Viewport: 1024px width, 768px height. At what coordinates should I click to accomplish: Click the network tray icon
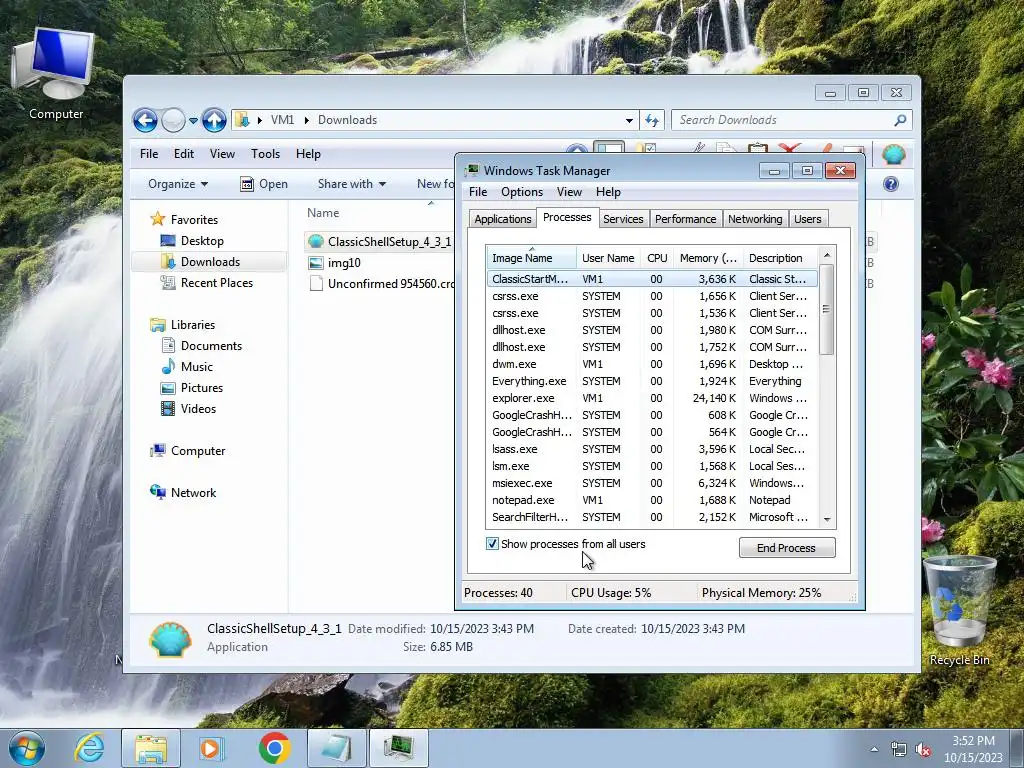[x=899, y=750]
